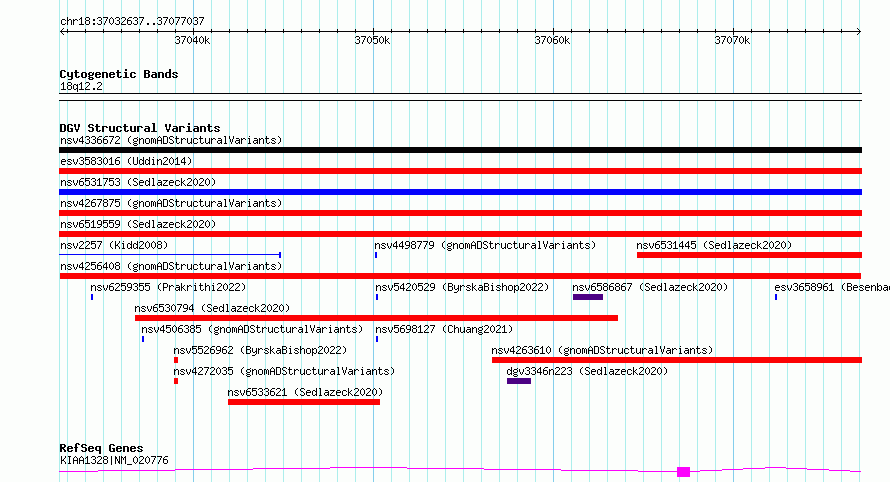Select the red nsv4263610 variant bar
This screenshot has width=890, height=482.
[677, 361]
